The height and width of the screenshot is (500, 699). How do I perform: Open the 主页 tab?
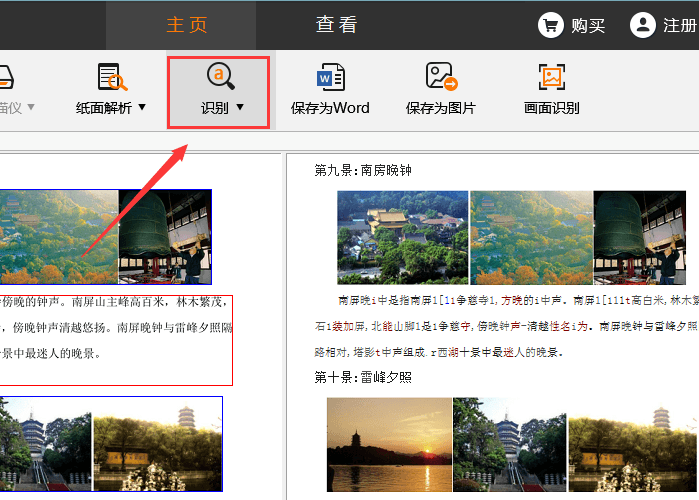tap(186, 25)
